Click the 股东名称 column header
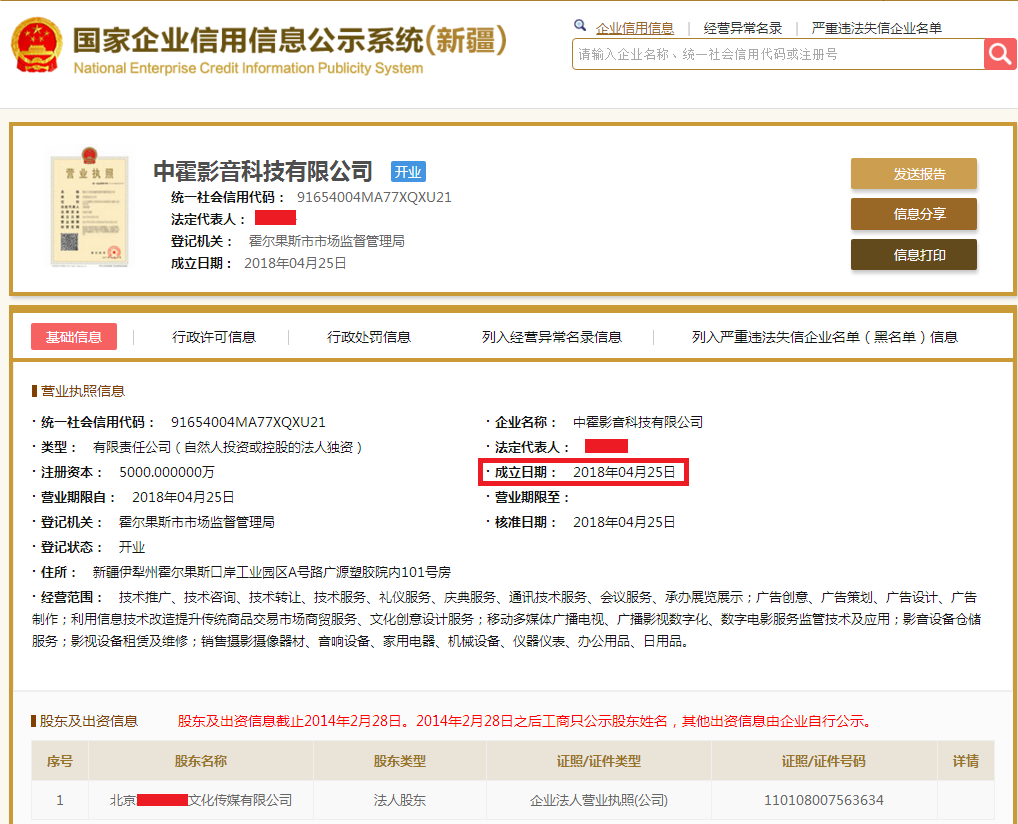1018x824 pixels. (201, 761)
